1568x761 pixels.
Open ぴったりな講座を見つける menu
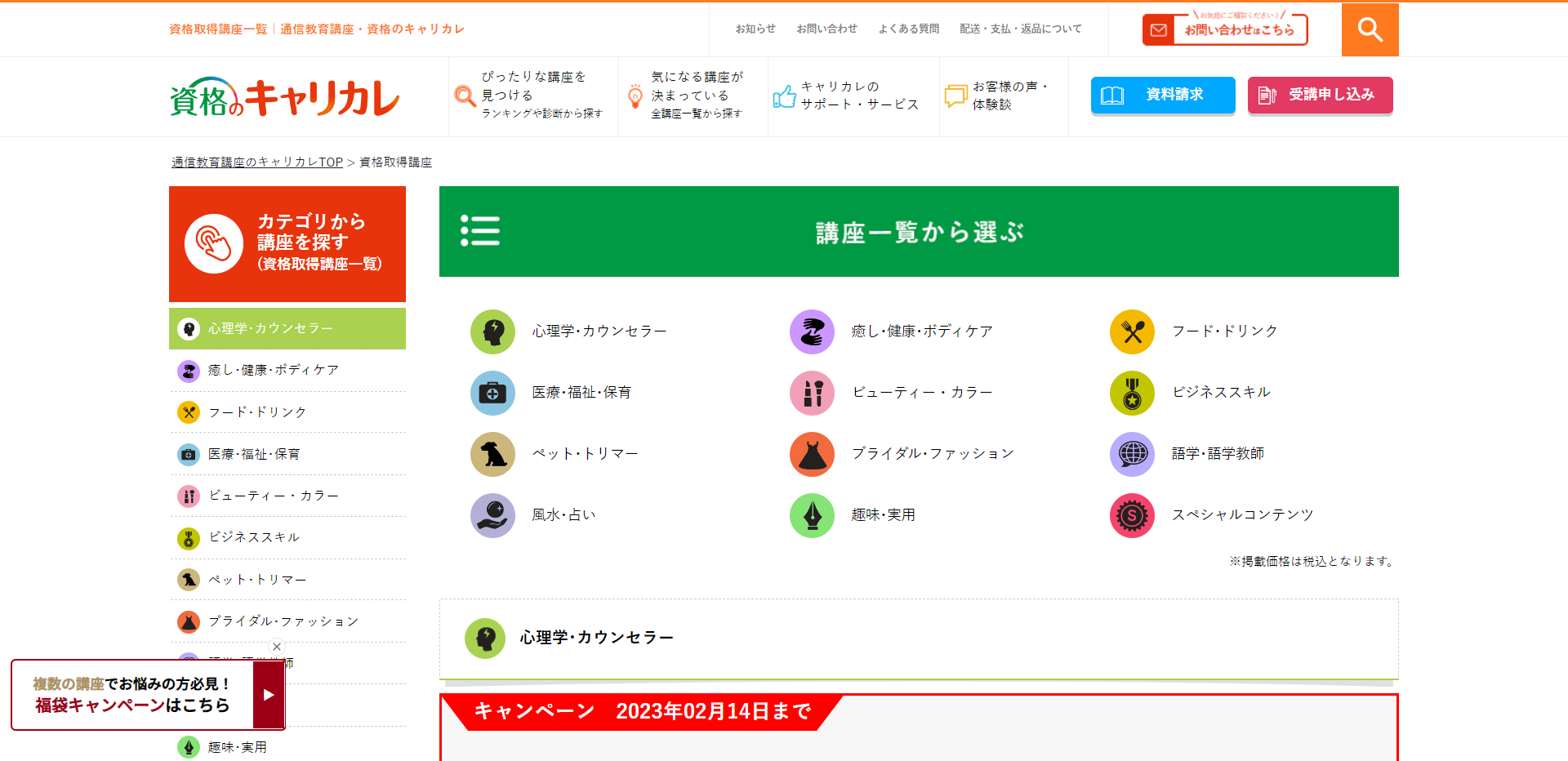[x=533, y=96]
